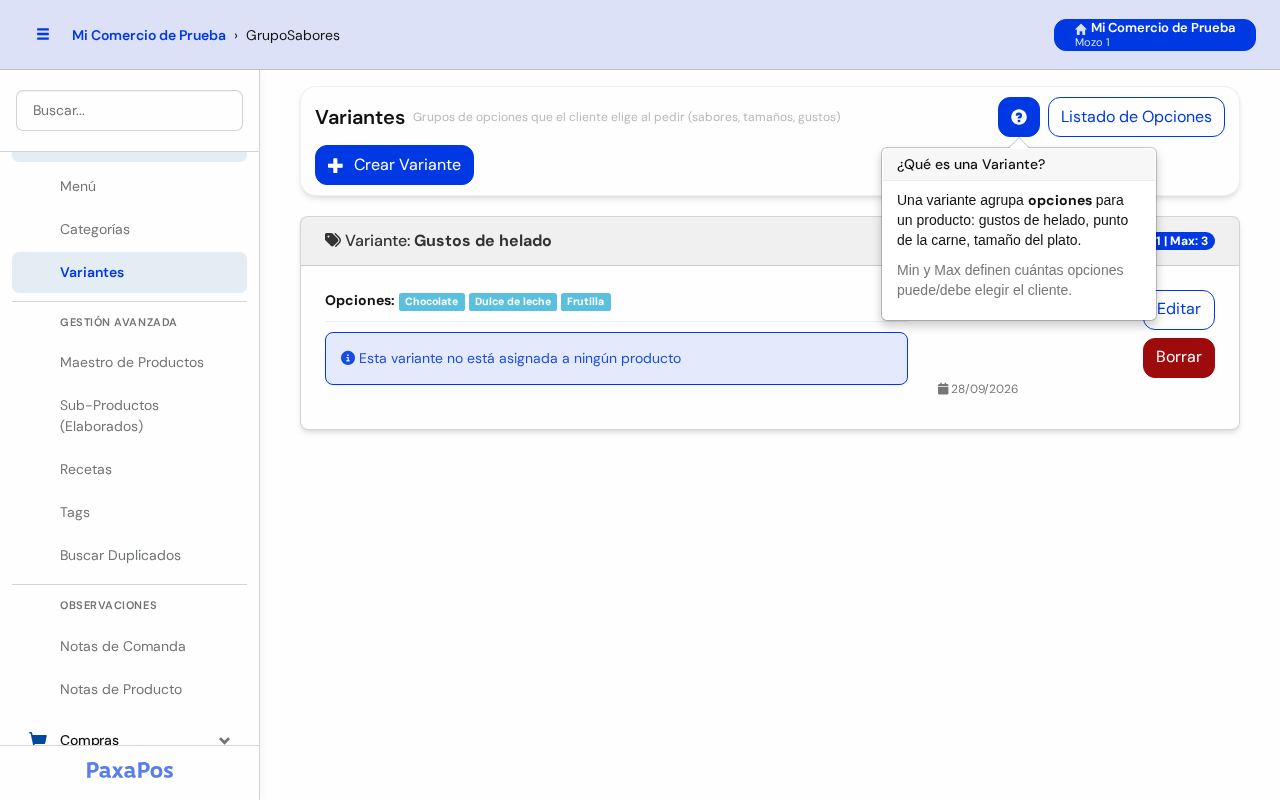Click the home icon in the commerce badge

click(1081, 29)
